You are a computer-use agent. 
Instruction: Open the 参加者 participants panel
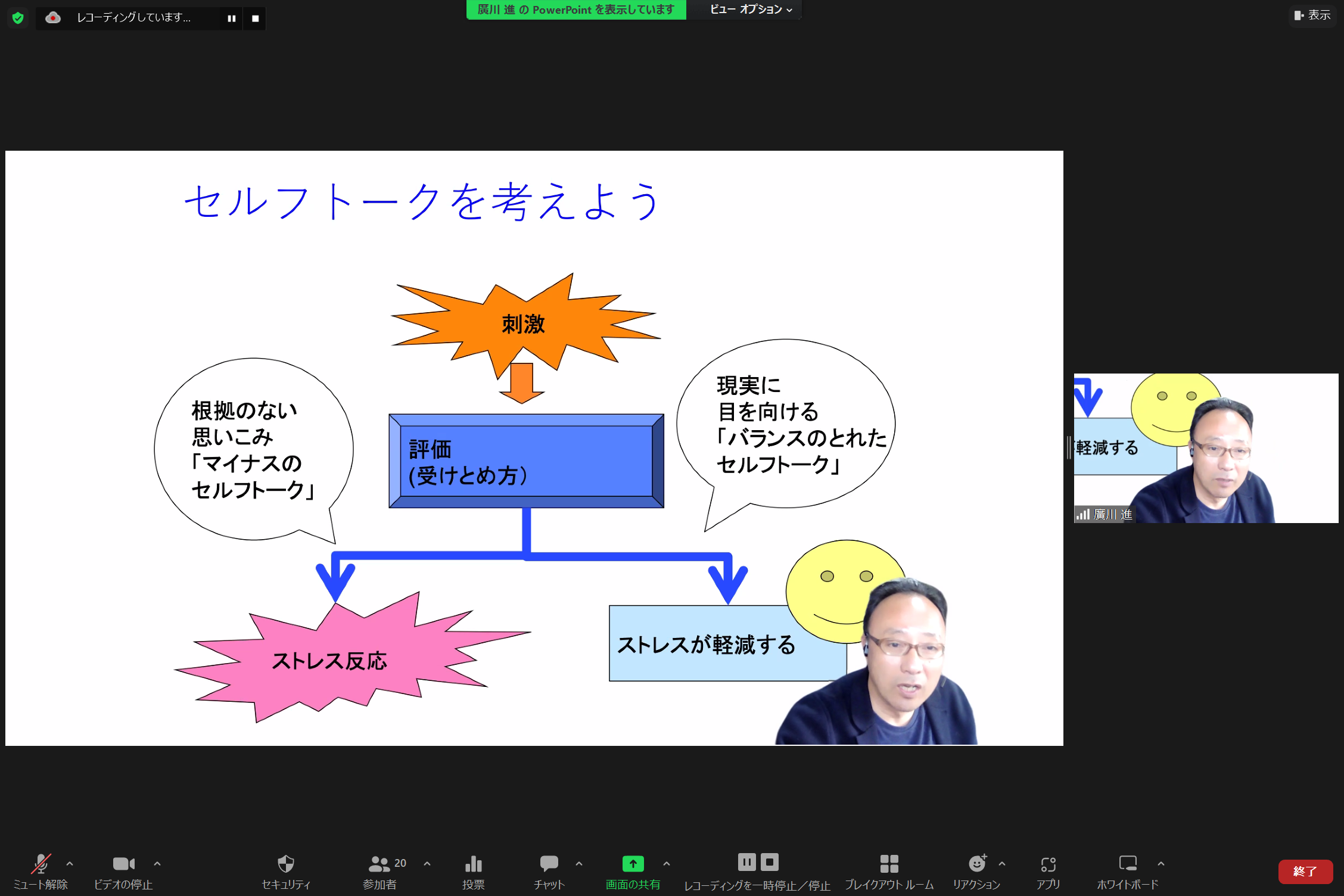click(x=379, y=871)
